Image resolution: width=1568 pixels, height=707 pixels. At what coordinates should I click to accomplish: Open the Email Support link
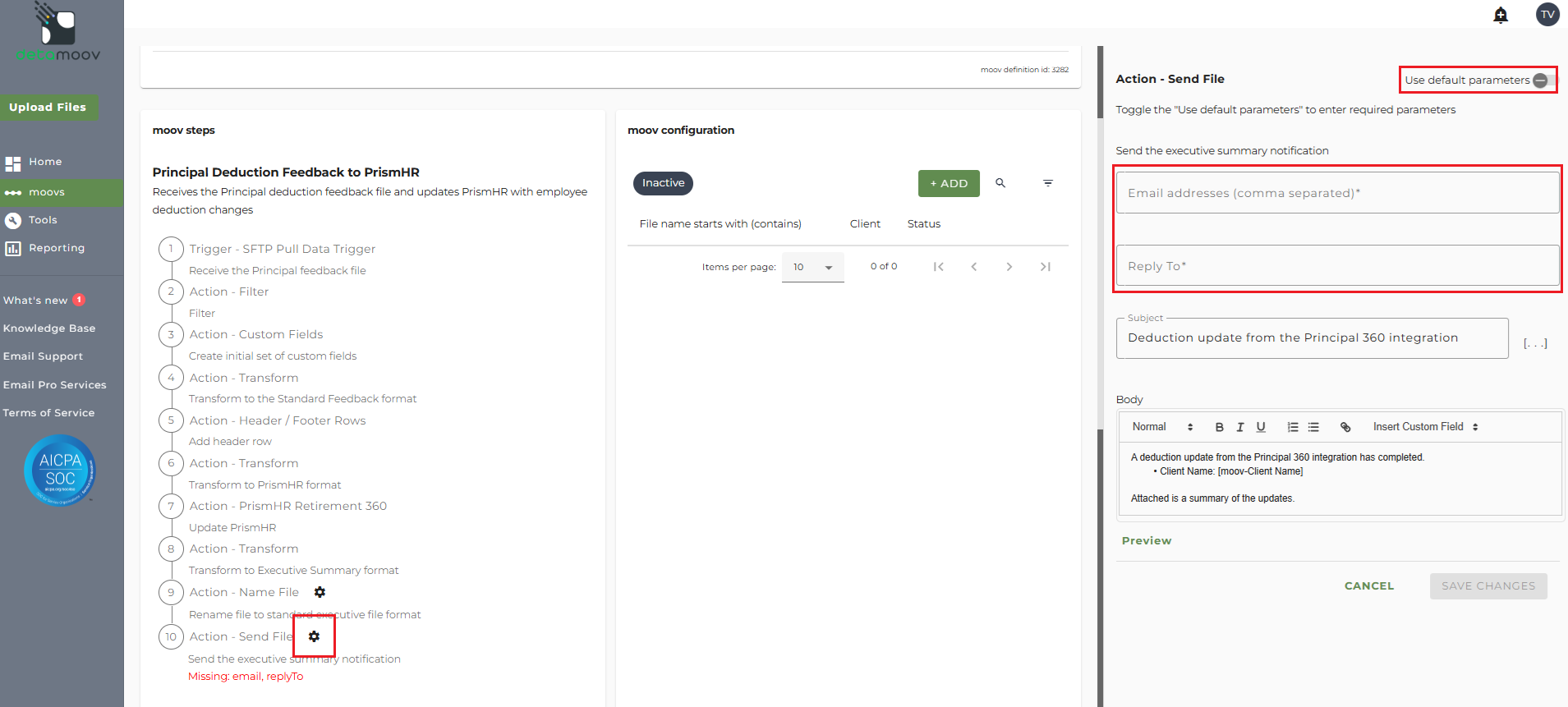(x=43, y=356)
